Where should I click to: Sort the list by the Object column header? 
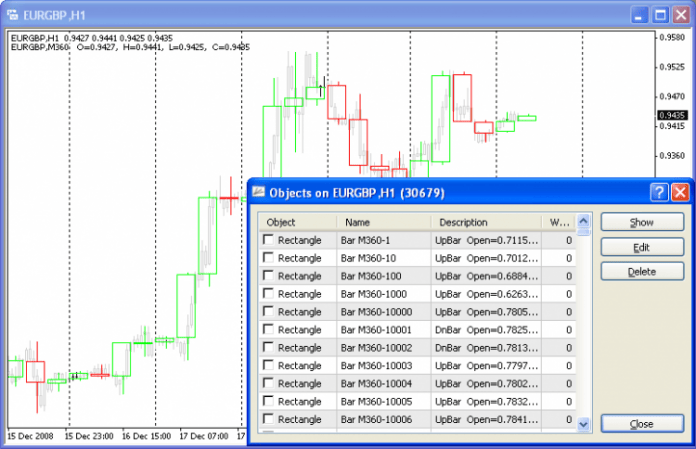tap(297, 222)
